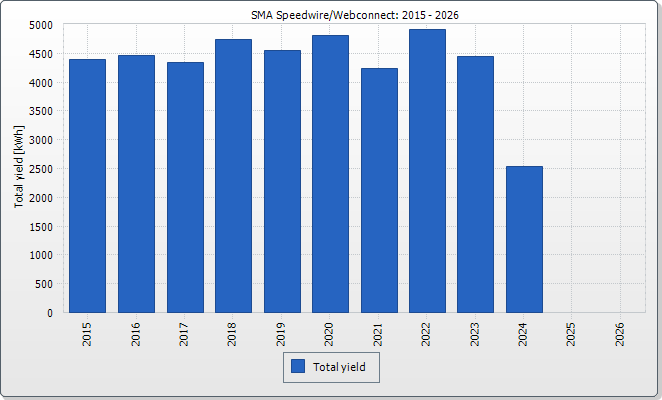Select the 2015 yield bar
Screen dimensions: 662x400
click(x=87, y=186)
